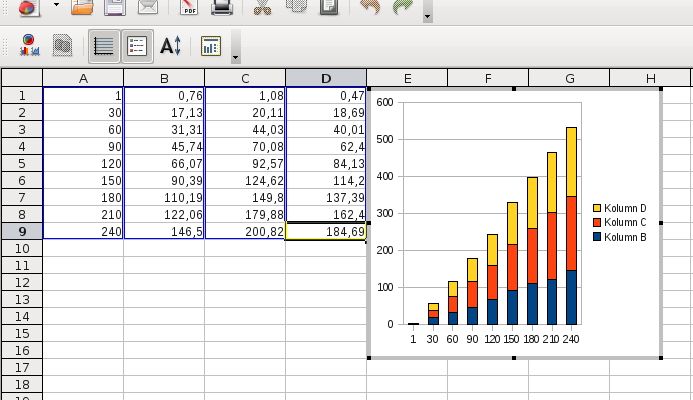Click the orange Undo arrow
This screenshot has width=693, height=400.
click(x=370, y=7)
